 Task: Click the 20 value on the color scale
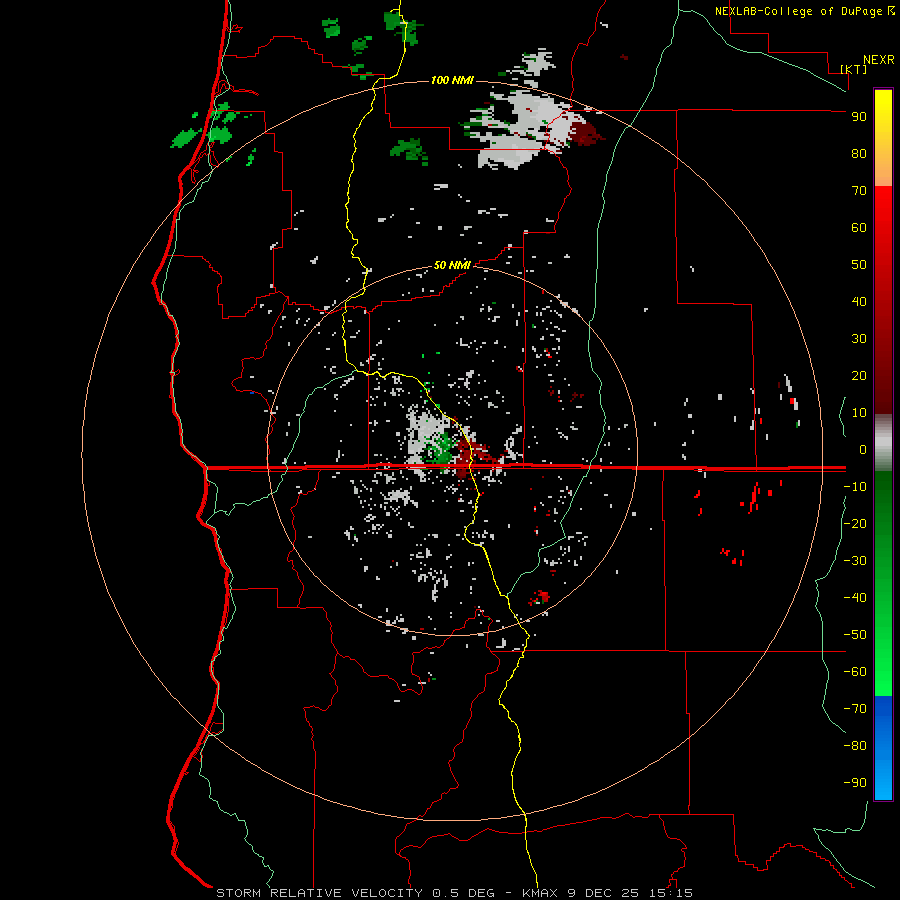[x=859, y=376]
